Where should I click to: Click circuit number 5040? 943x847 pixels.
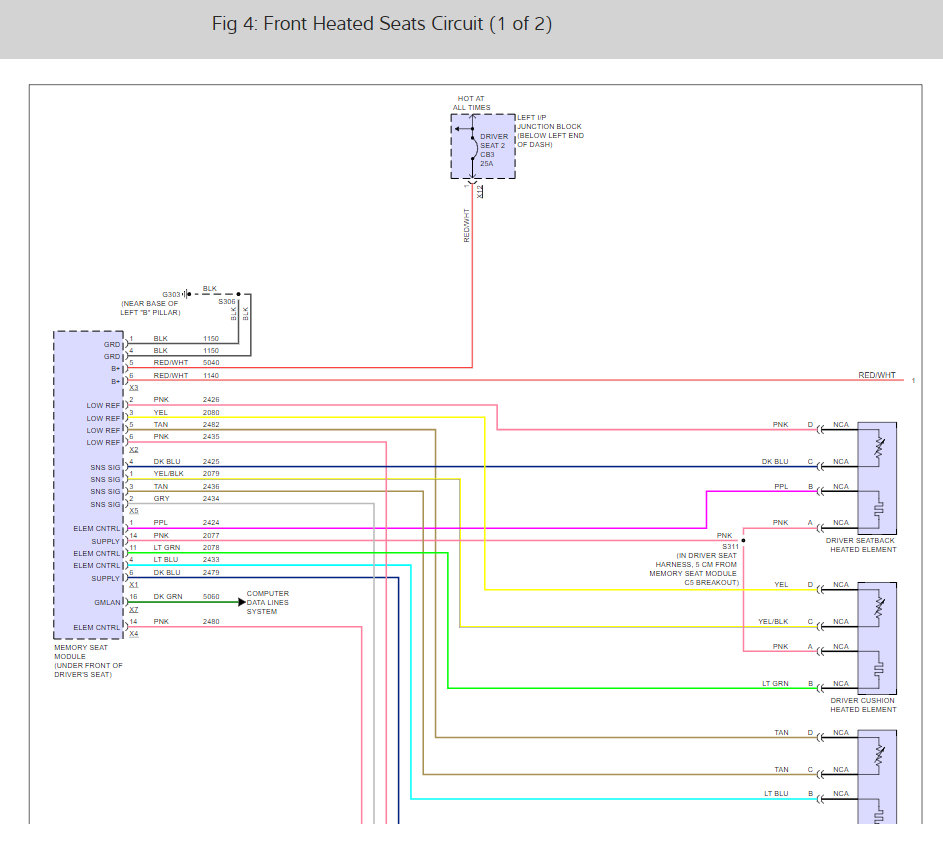[211, 363]
